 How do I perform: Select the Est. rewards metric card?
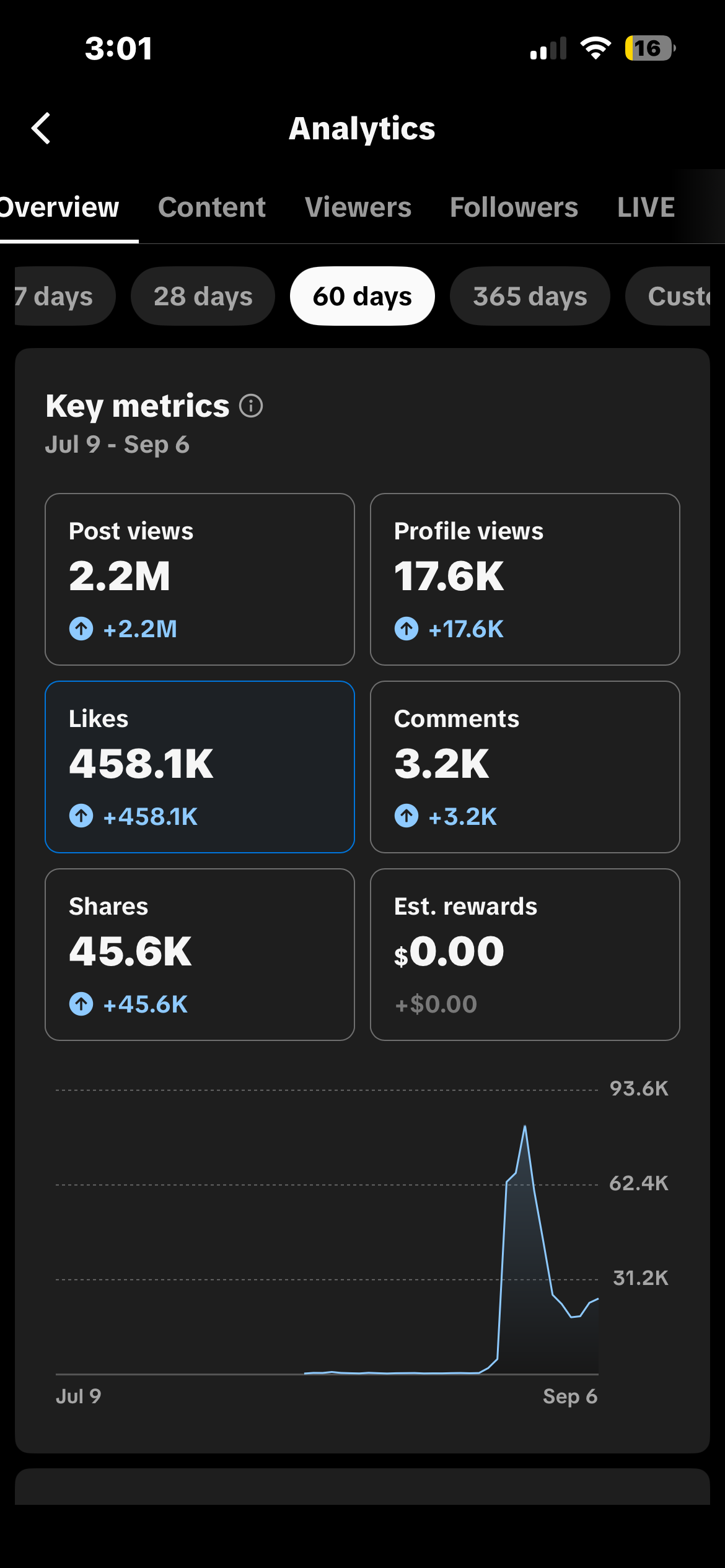click(x=525, y=954)
